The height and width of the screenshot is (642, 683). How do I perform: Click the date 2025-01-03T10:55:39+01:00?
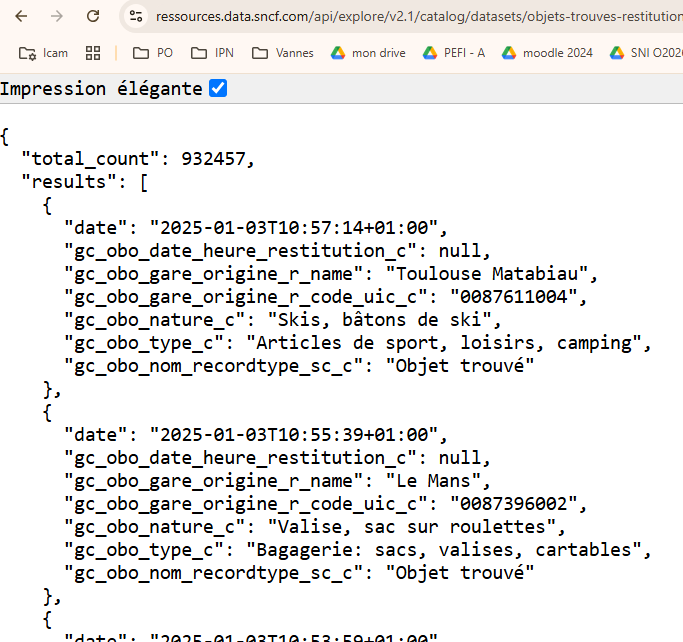click(294, 435)
